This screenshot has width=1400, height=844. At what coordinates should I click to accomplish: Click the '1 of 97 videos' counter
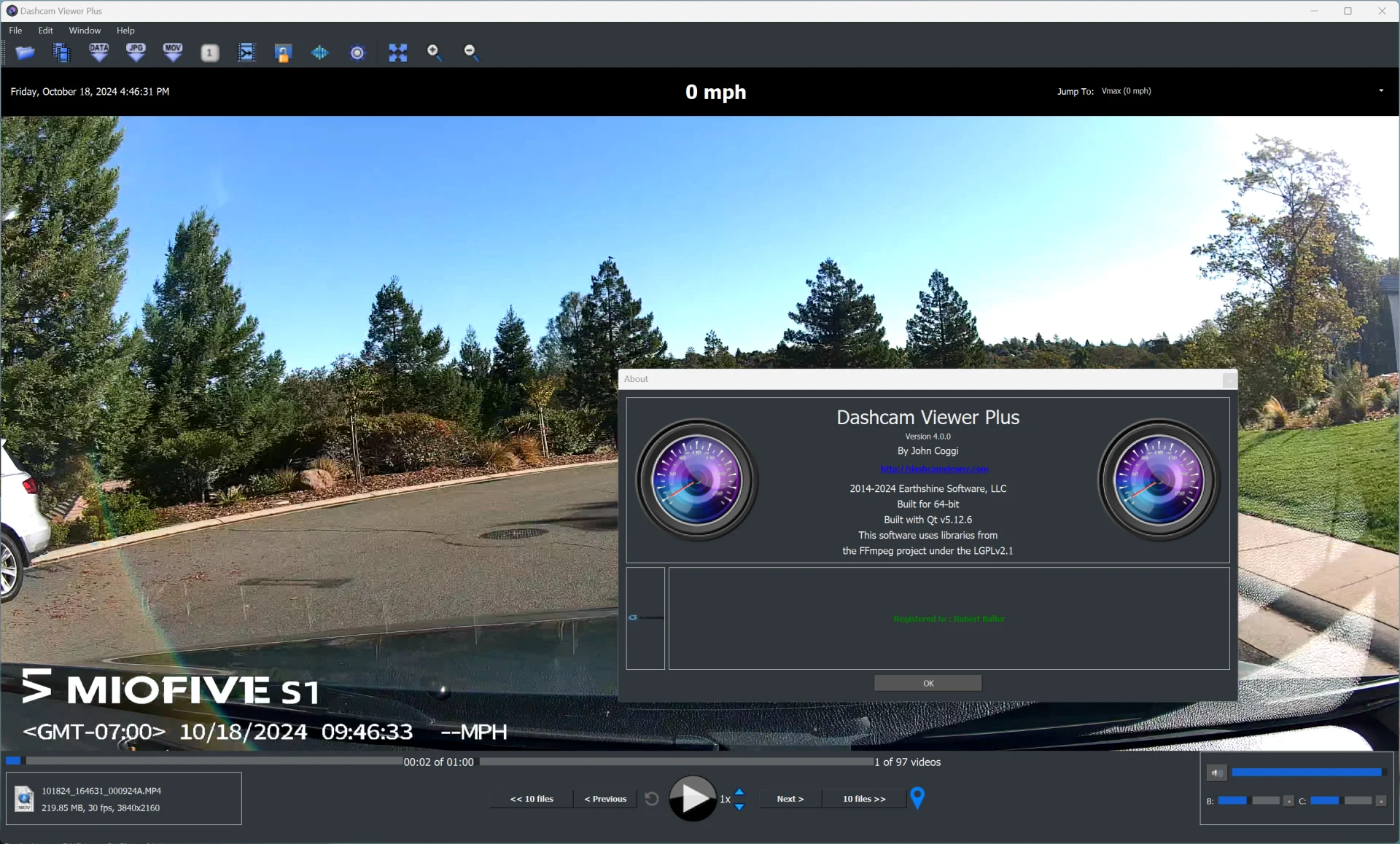point(908,762)
